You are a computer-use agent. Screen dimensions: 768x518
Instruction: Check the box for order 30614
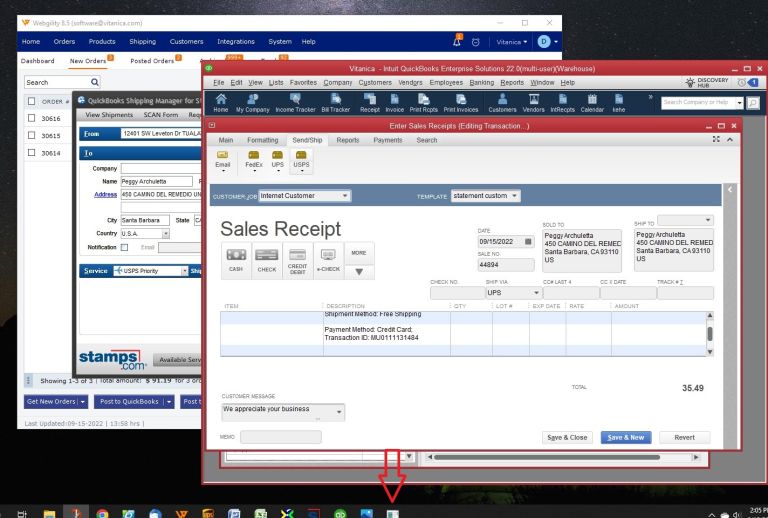32,153
